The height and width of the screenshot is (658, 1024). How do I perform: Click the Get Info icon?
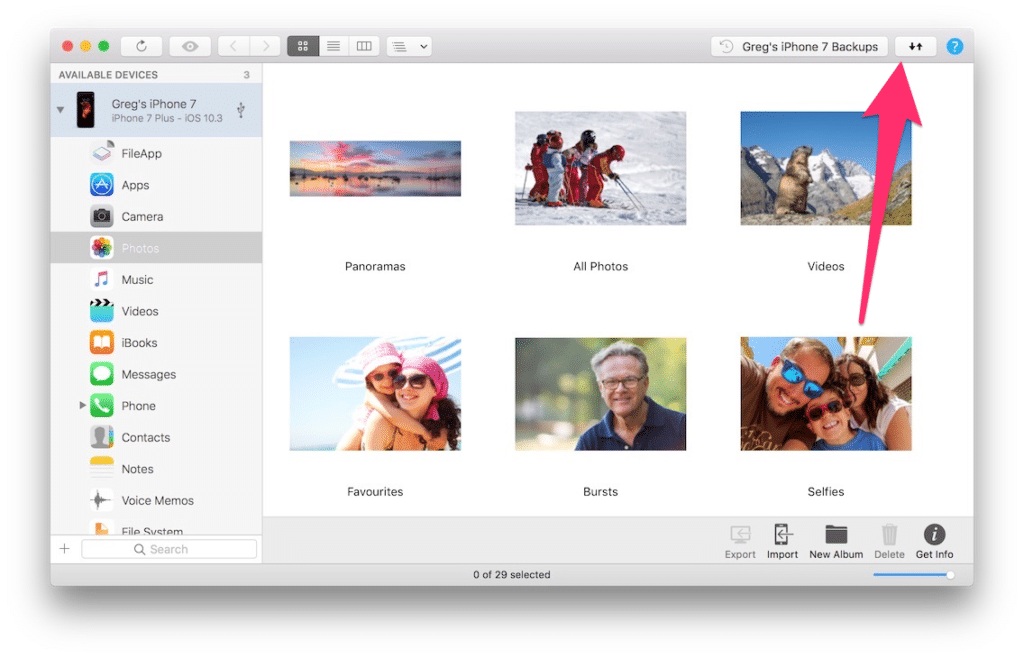point(934,540)
